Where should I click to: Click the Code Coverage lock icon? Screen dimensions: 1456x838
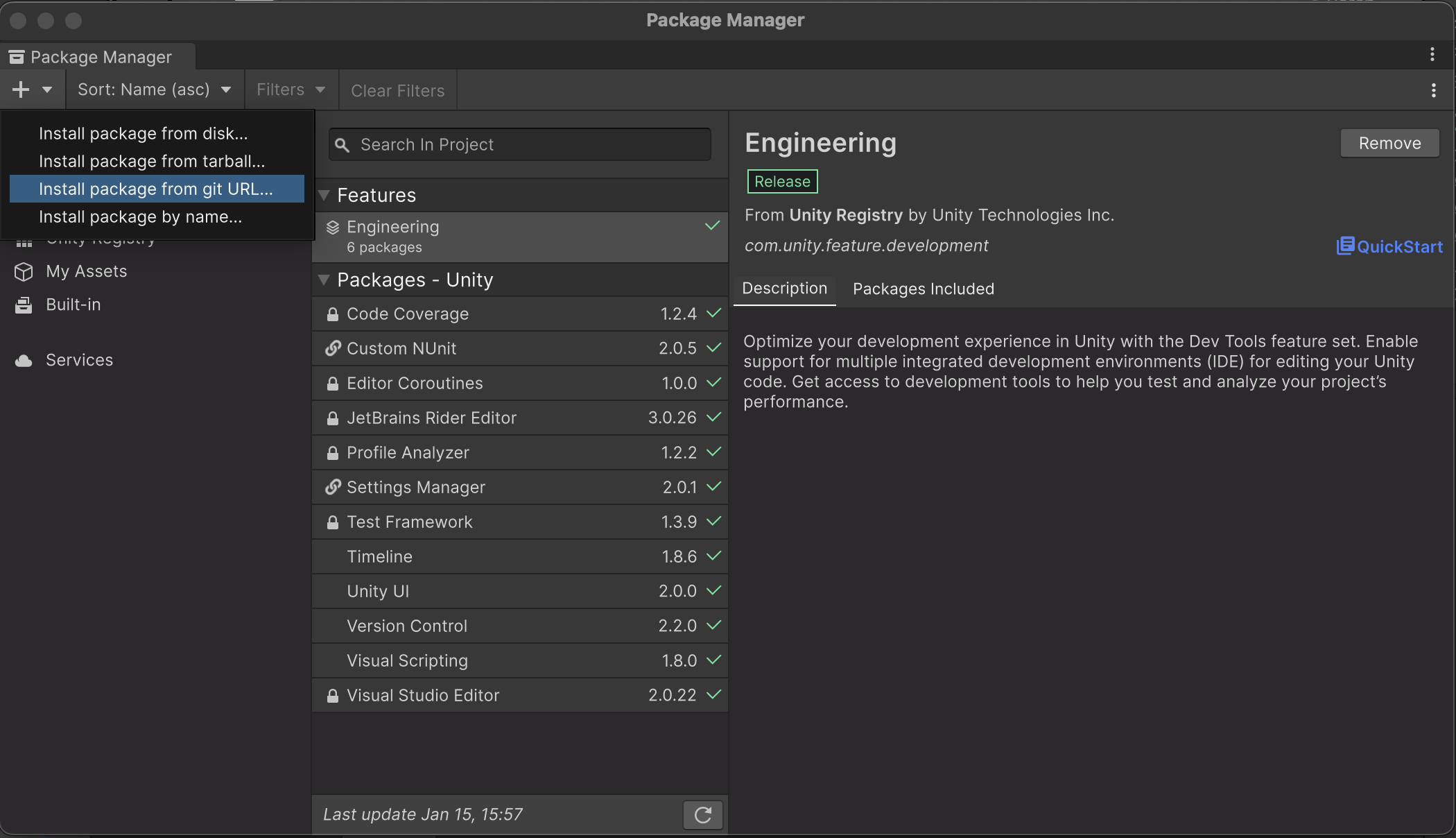(333, 314)
